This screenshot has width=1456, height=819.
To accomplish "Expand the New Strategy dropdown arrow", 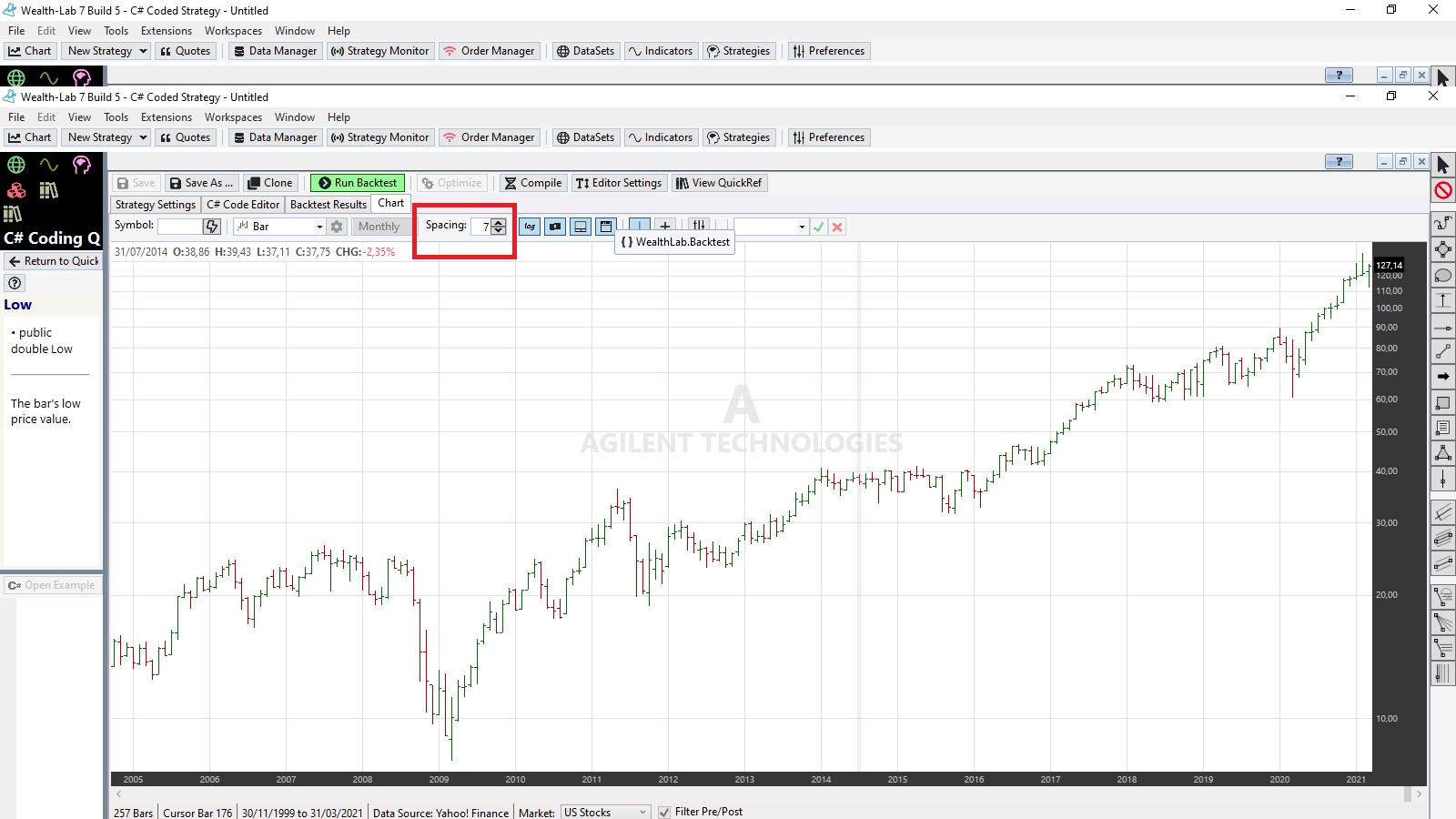I will coord(143,137).
